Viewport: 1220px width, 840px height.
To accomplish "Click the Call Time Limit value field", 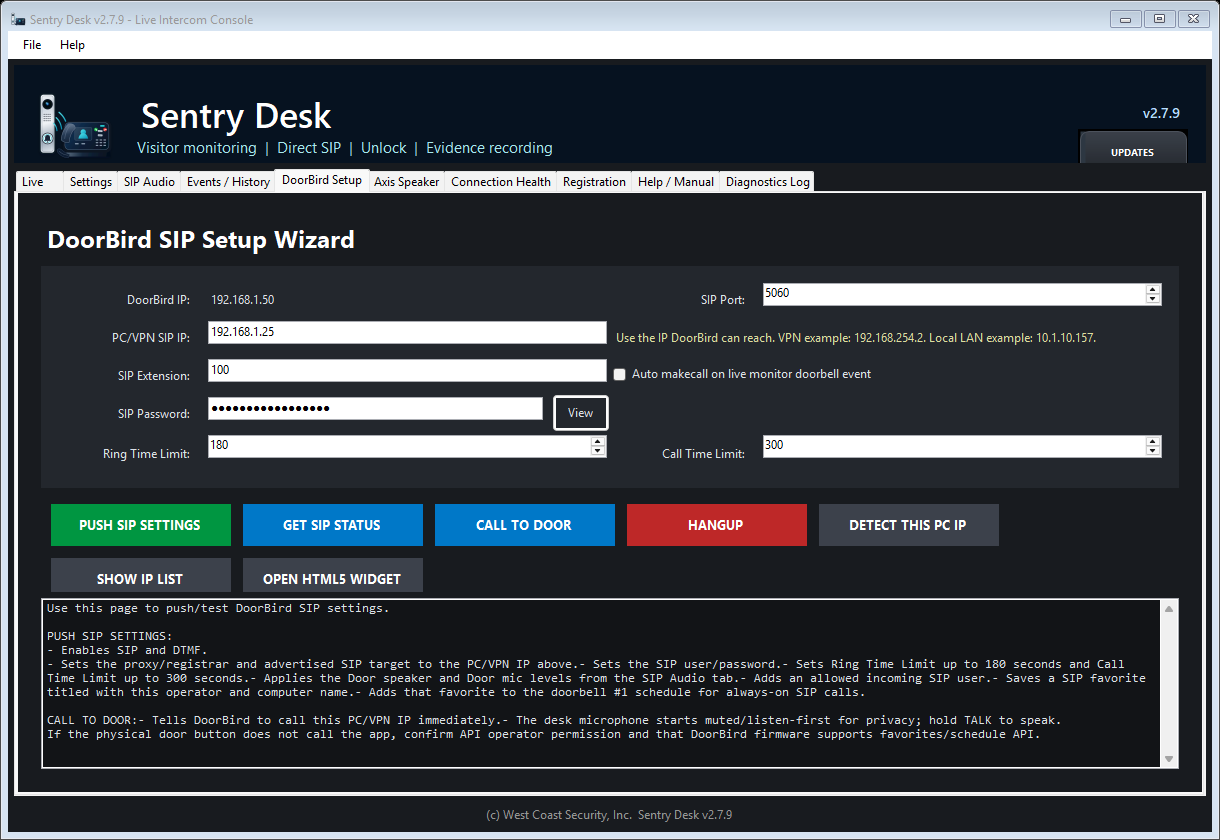I will pyautogui.click(x=954, y=446).
